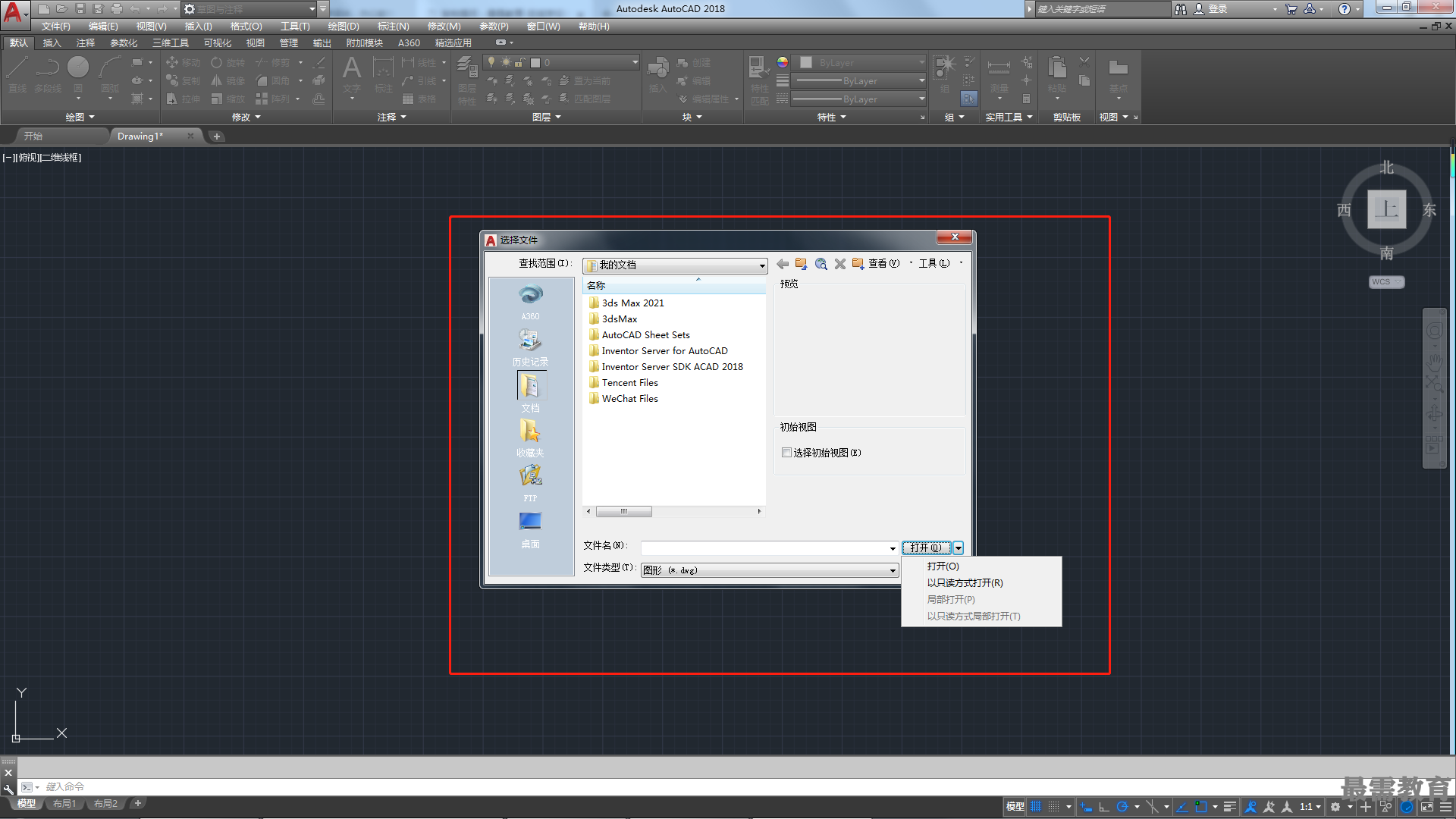The image size is (1456, 819).
Task: Click the WCS coordinate system label
Action: click(1386, 282)
